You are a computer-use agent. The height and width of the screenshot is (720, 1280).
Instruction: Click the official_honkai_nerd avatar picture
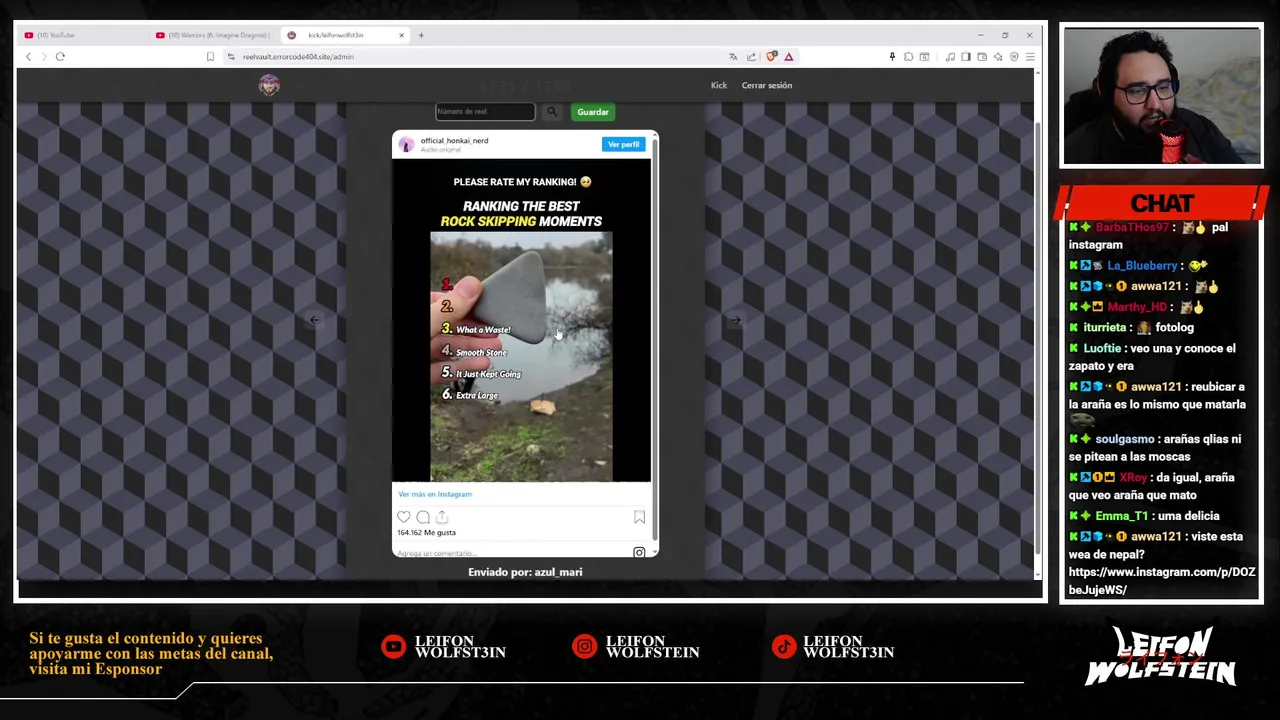click(406, 145)
